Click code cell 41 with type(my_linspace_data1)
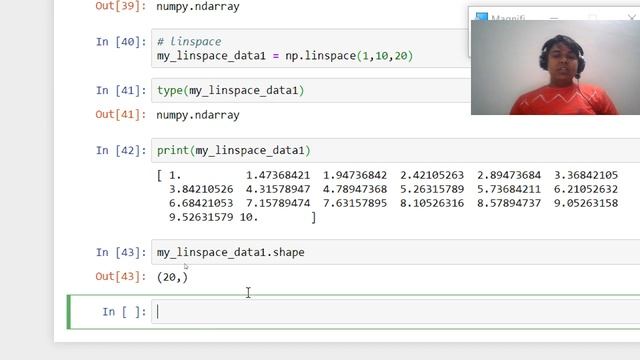The image size is (640, 360). coord(311,91)
